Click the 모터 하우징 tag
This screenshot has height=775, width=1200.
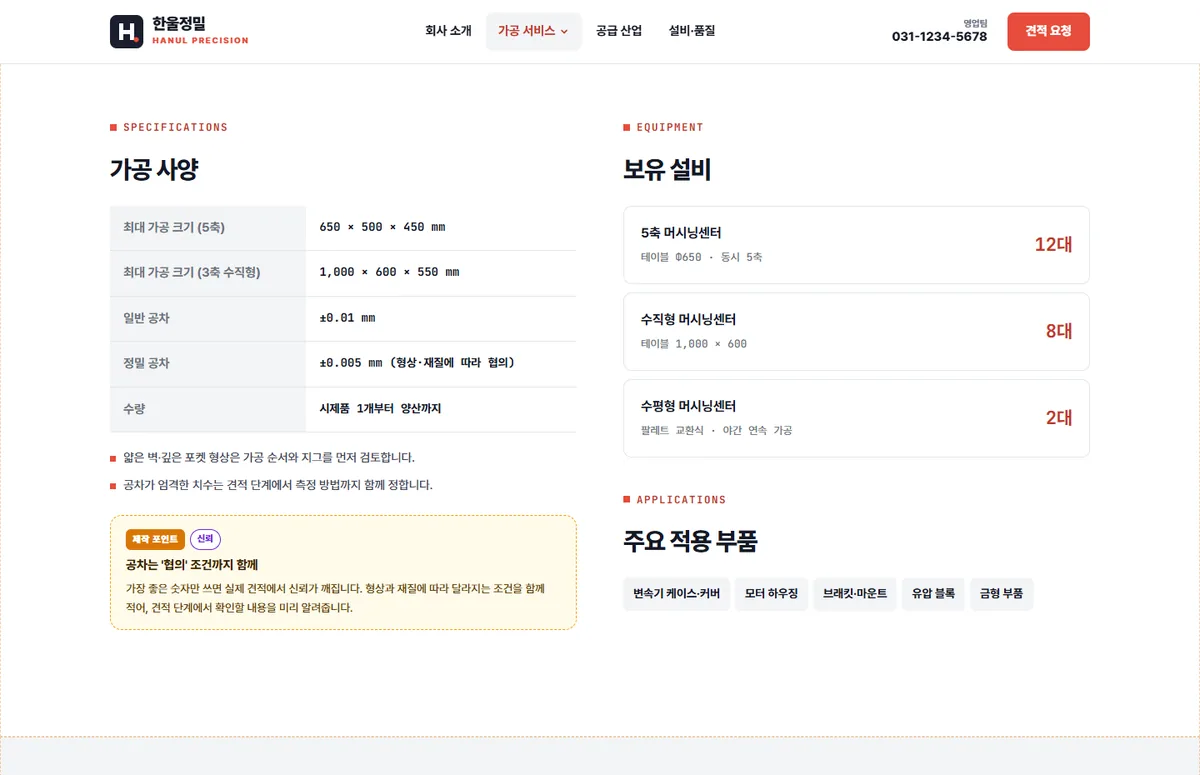pyautogui.click(x=771, y=594)
